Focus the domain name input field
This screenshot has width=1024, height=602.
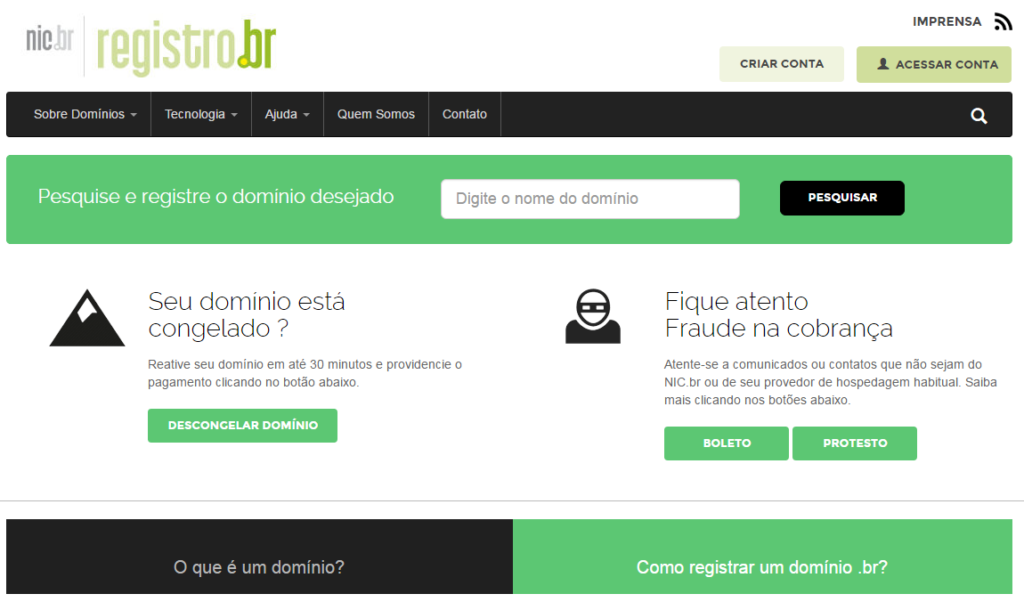pos(590,198)
